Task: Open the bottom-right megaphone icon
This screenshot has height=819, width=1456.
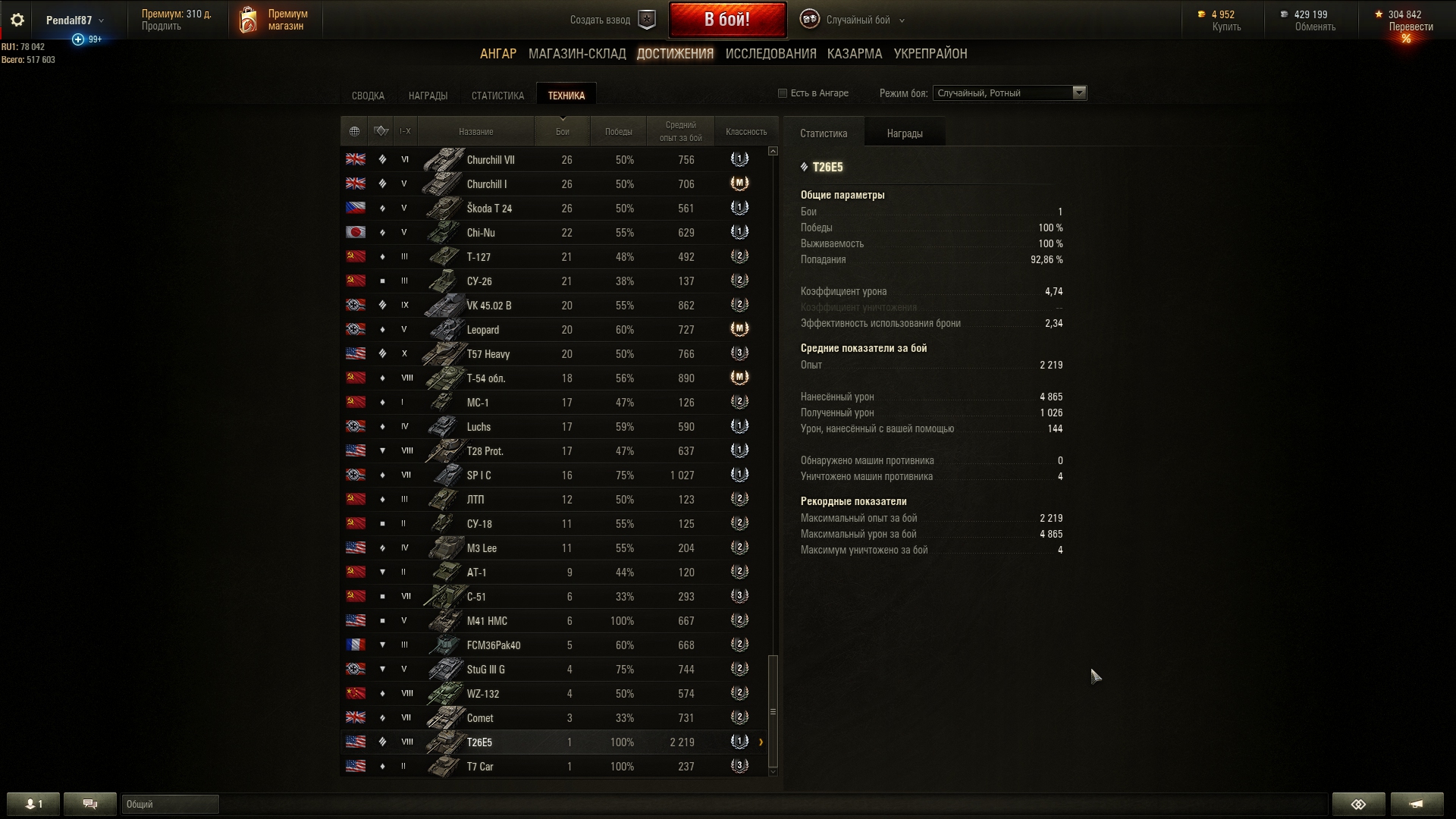Action: coord(1417,804)
